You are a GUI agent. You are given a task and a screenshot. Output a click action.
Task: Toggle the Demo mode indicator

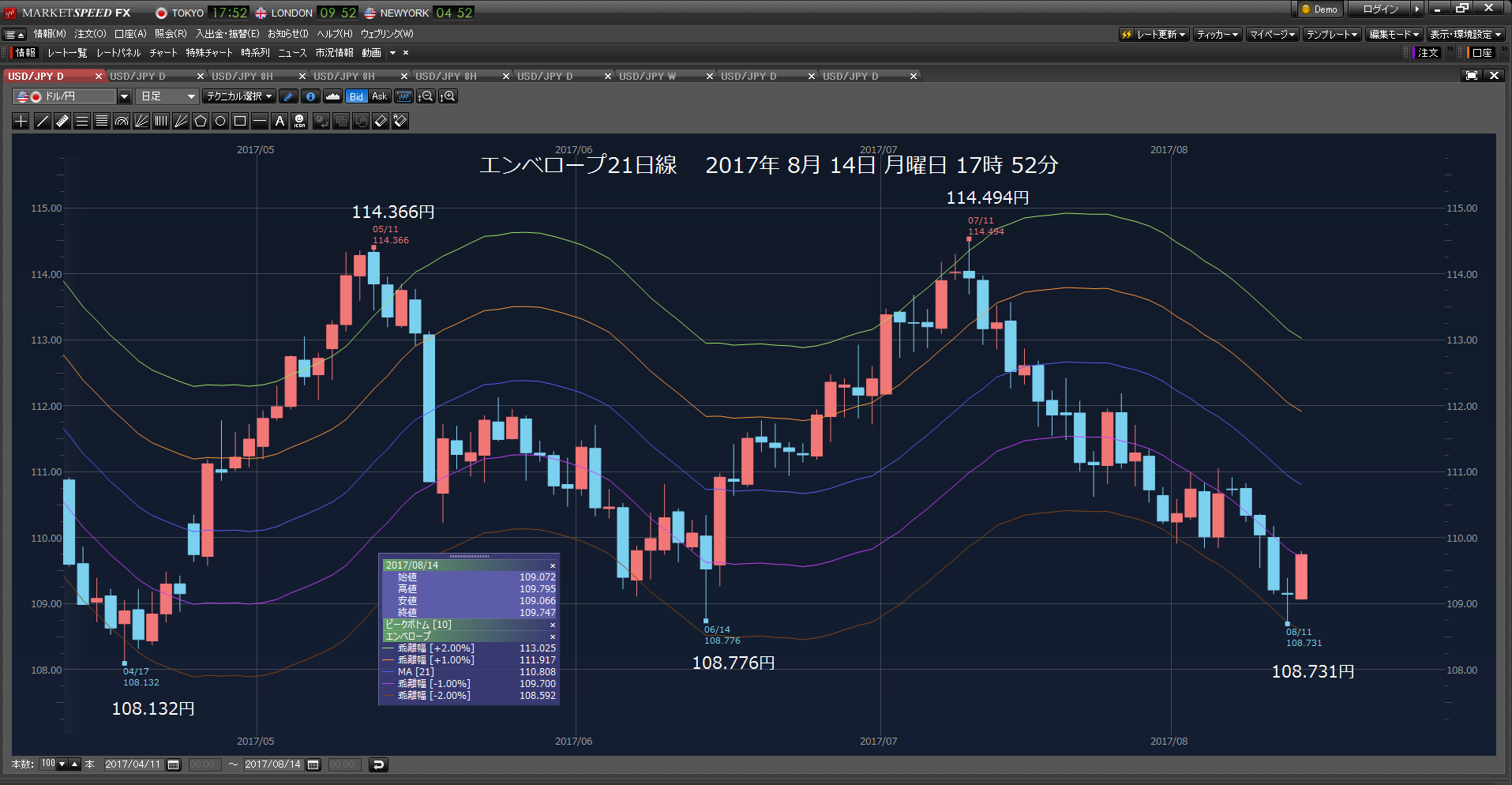[x=1319, y=9]
